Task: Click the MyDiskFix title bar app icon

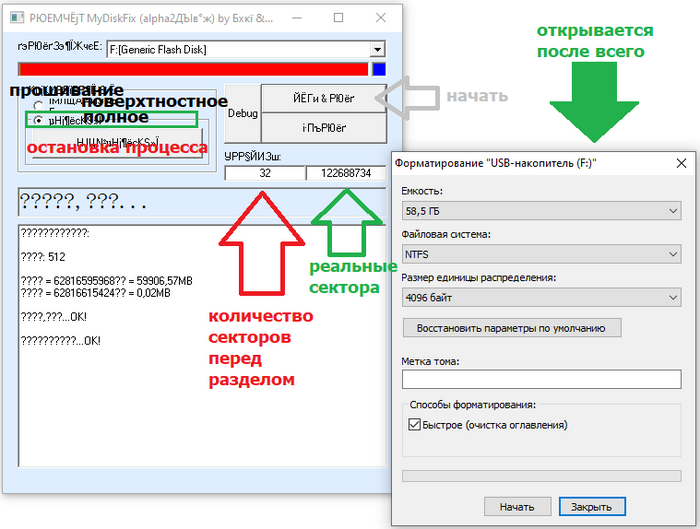Action: coord(17,18)
